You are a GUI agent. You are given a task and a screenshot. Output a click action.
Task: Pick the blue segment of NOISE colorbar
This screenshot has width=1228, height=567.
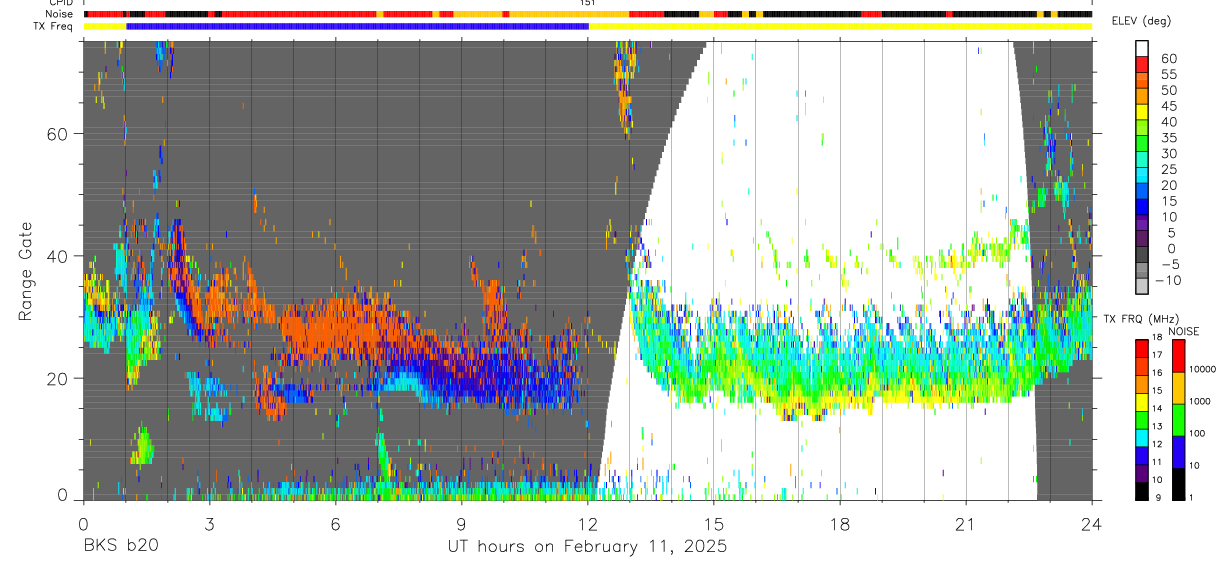(1178, 451)
